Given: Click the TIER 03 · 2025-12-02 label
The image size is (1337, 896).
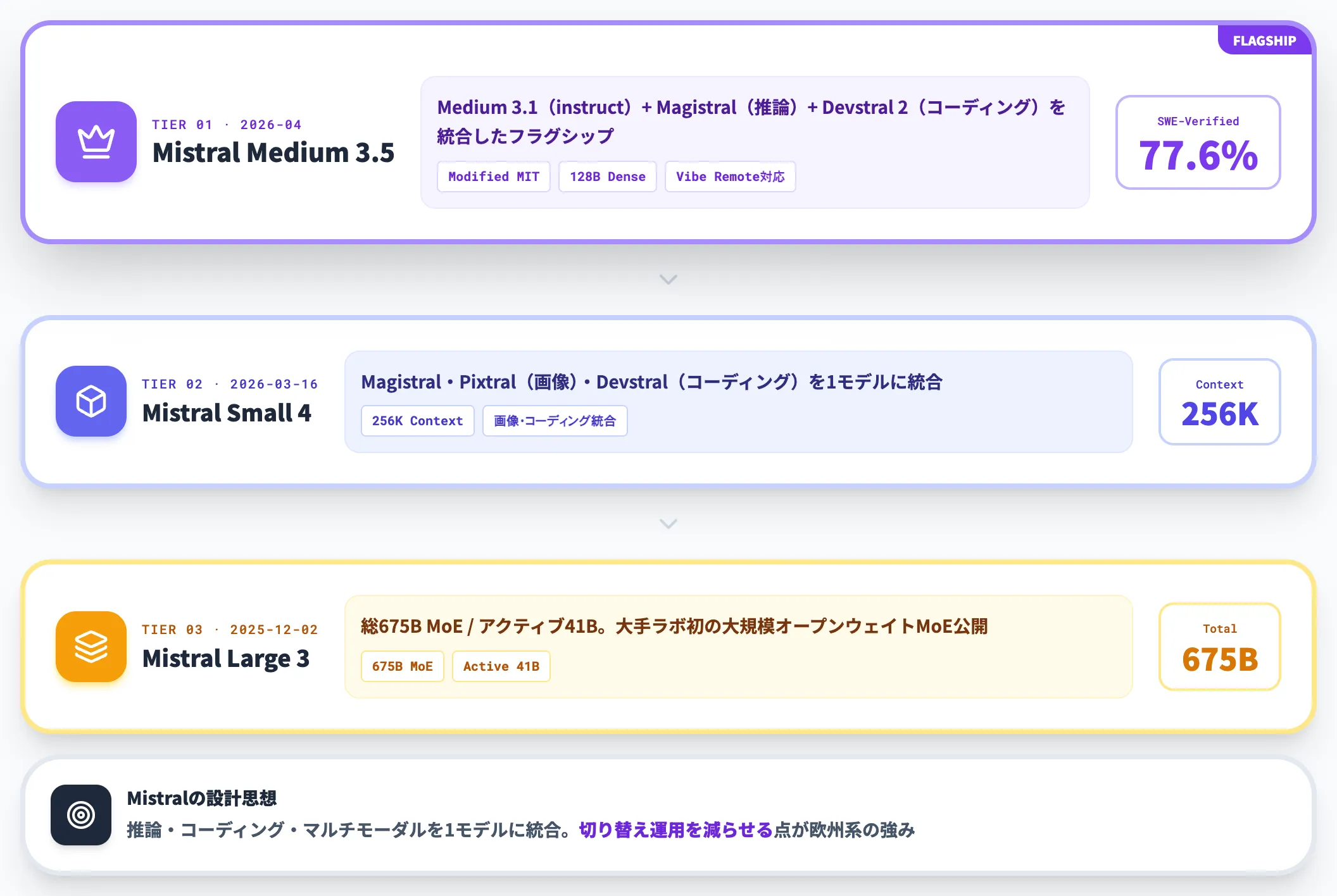Looking at the screenshot, I should [x=230, y=630].
